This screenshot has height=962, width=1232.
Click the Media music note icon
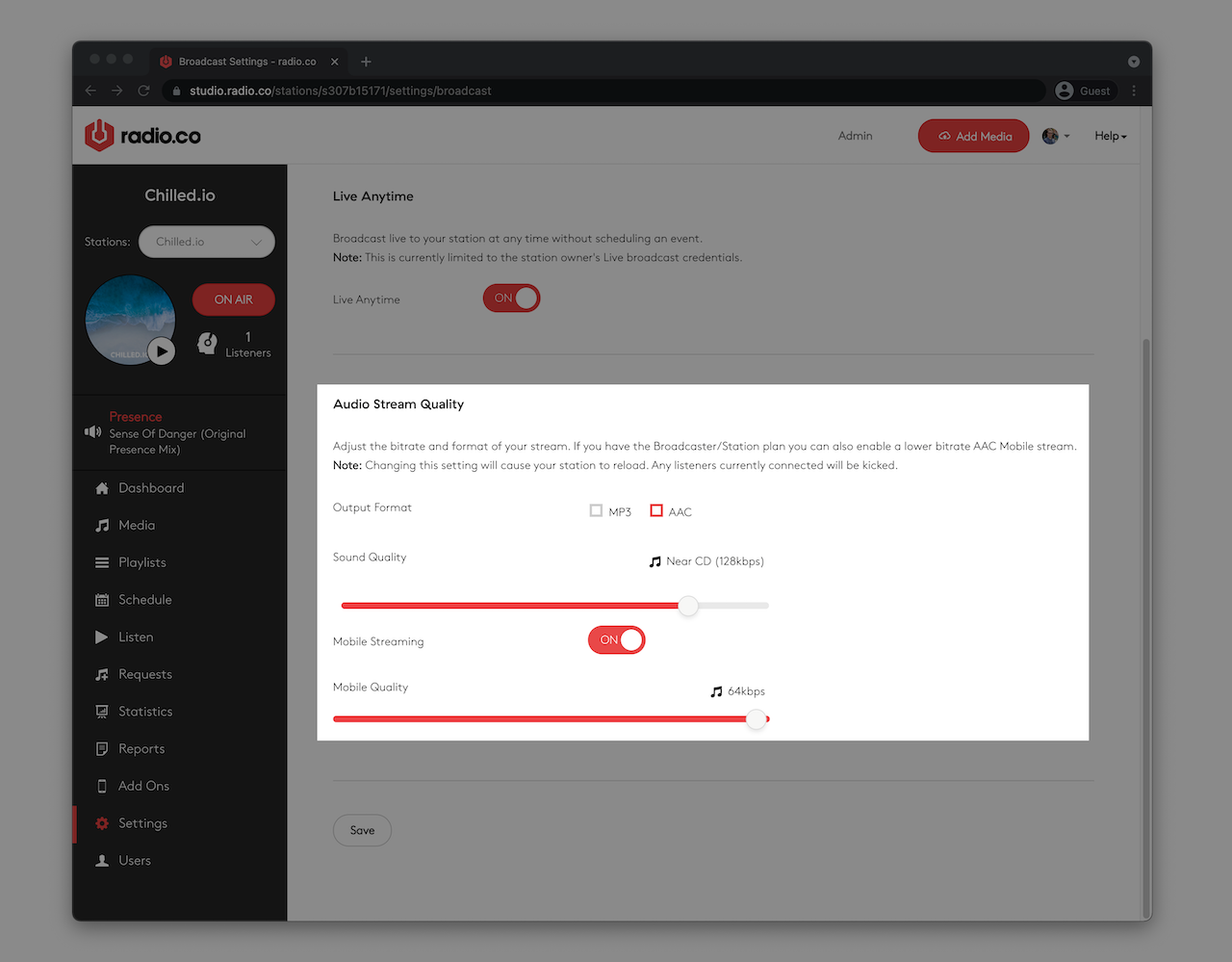pos(102,526)
